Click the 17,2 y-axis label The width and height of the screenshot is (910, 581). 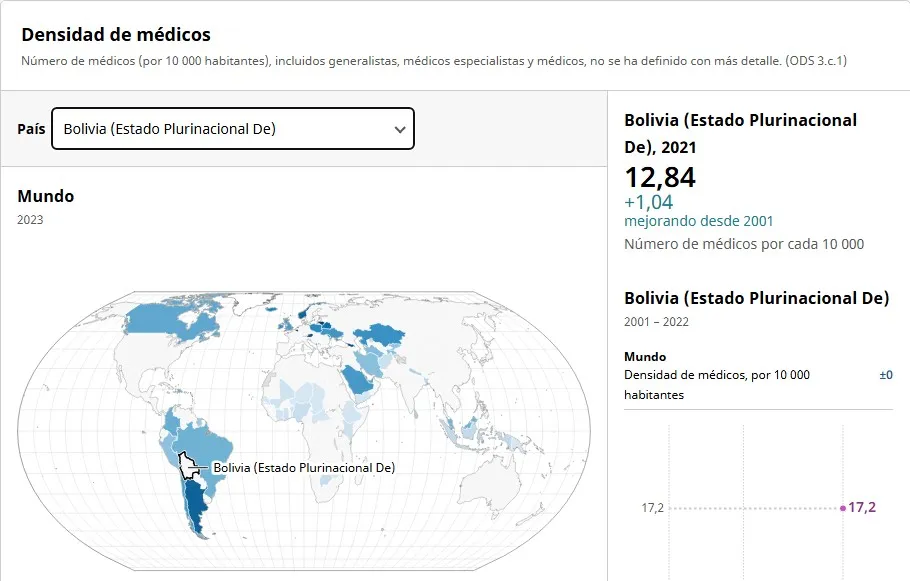[x=652, y=508]
